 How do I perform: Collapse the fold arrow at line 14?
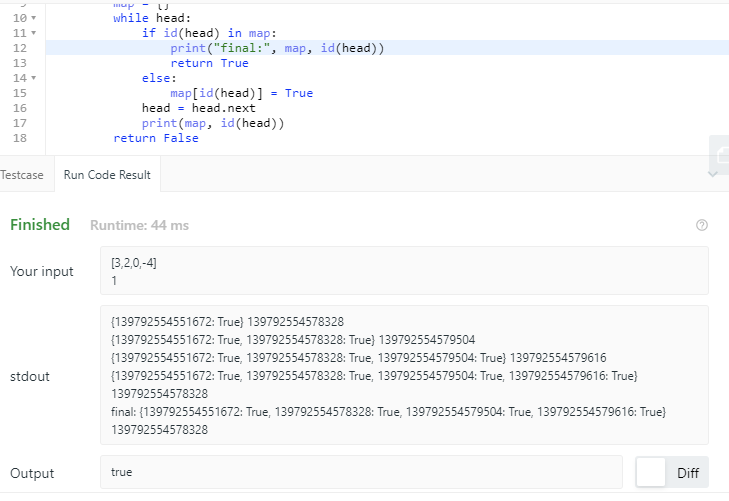click(33, 78)
